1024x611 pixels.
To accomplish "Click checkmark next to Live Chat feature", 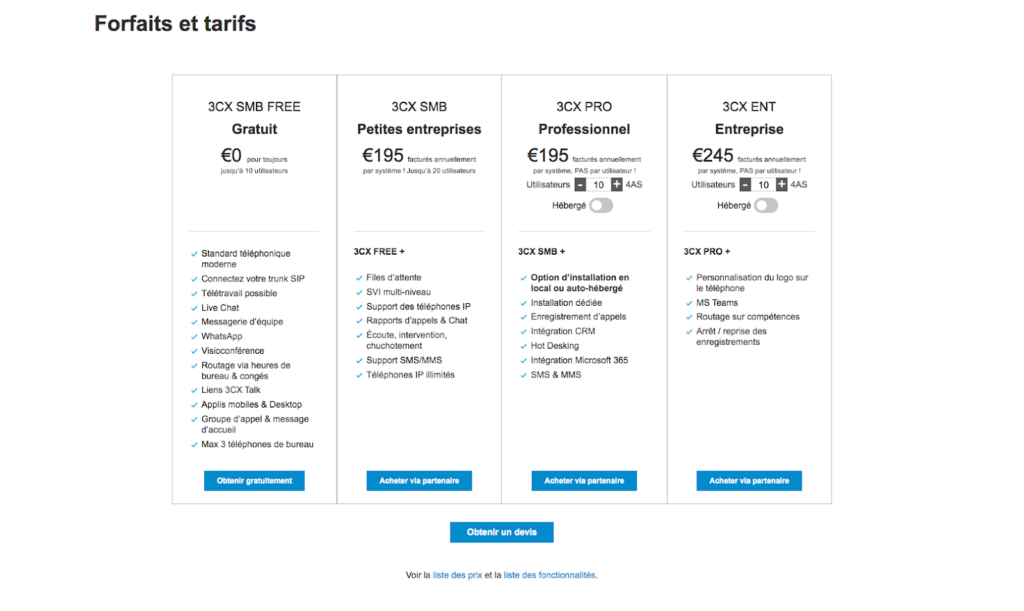I will click(x=194, y=308).
